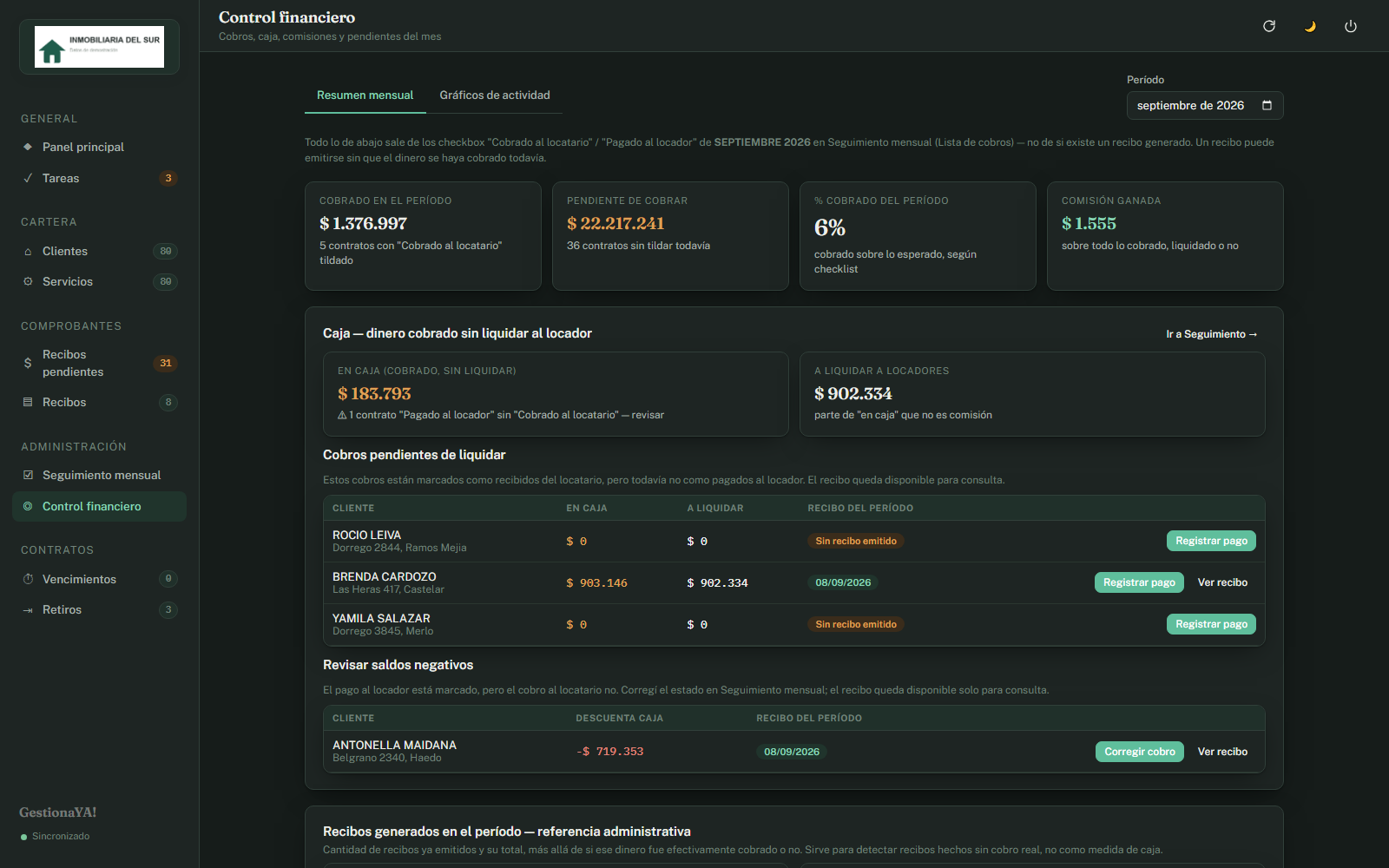Click the Retiros arrow icon
Viewport: 1389px width, 868px height.
[x=28, y=609]
